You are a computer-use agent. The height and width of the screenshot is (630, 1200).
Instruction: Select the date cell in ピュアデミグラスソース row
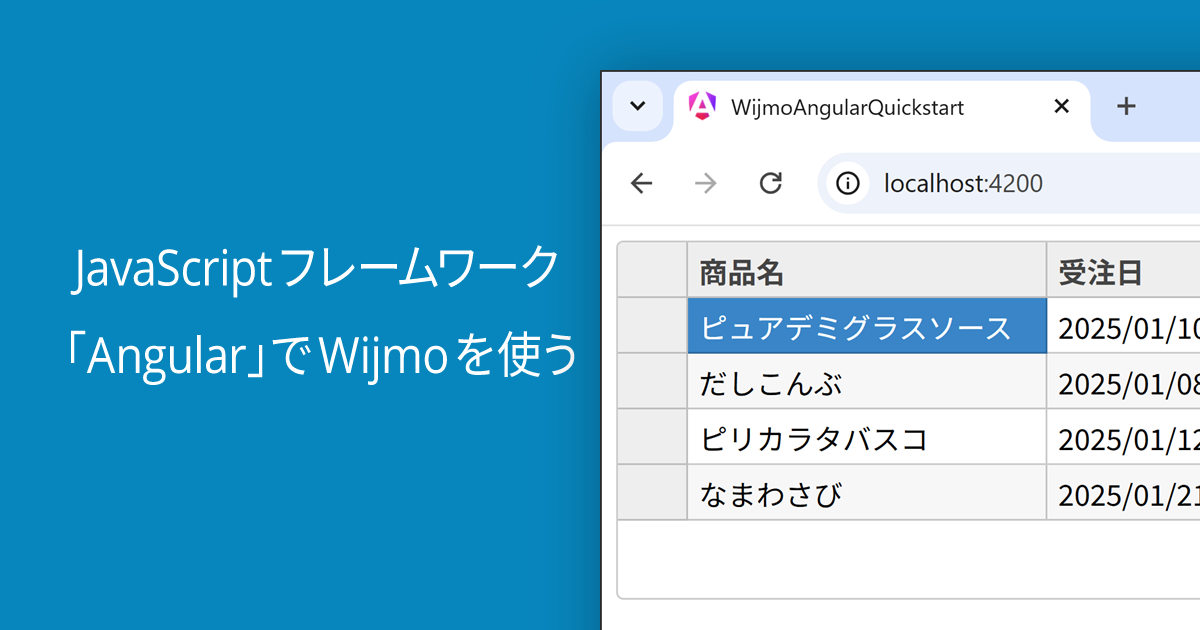pos(1124,326)
